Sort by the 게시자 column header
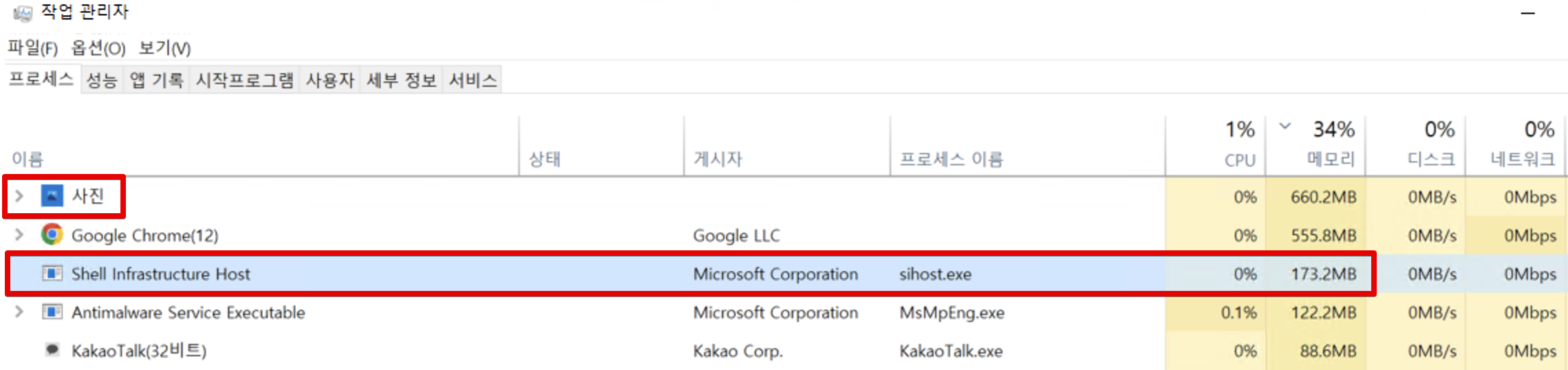Image resolution: width=1568 pixels, height=370 pixels. [x=718, y=159]
